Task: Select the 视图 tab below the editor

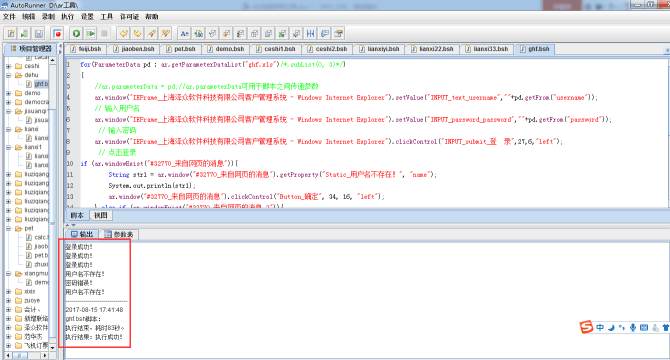Action: click(x=101, y=215)
